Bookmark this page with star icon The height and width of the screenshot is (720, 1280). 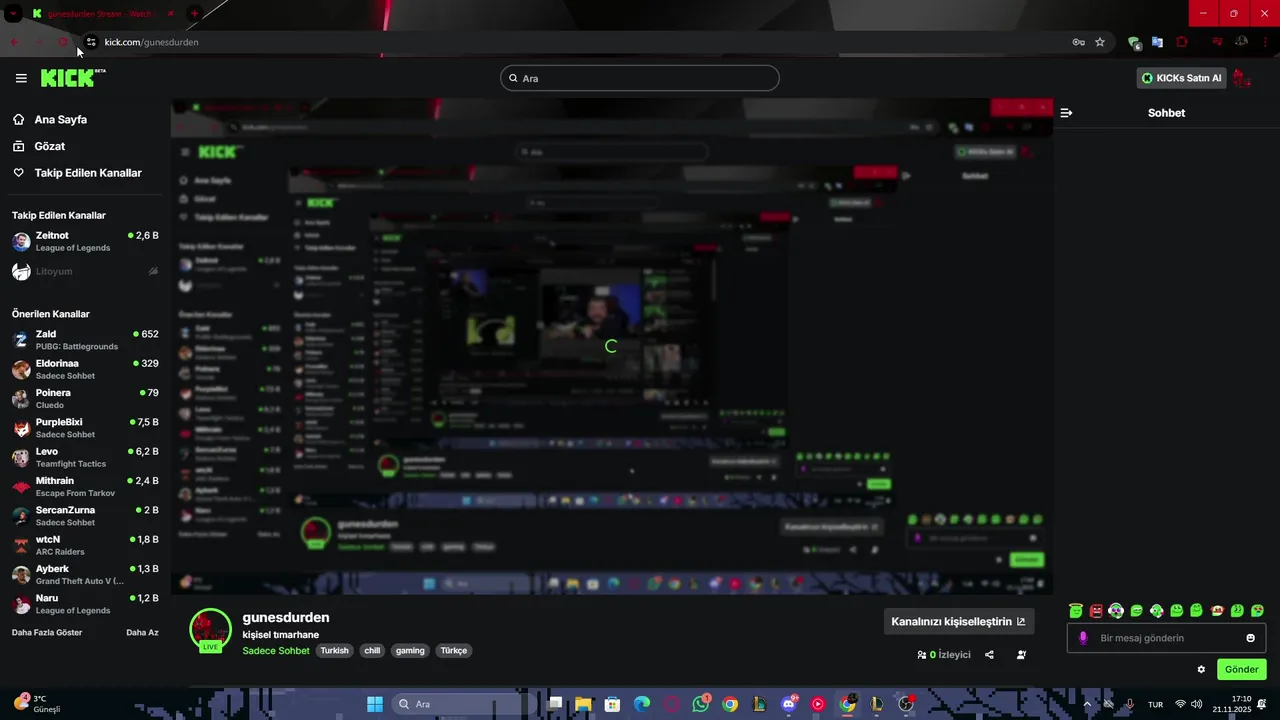pos(1100,42)
